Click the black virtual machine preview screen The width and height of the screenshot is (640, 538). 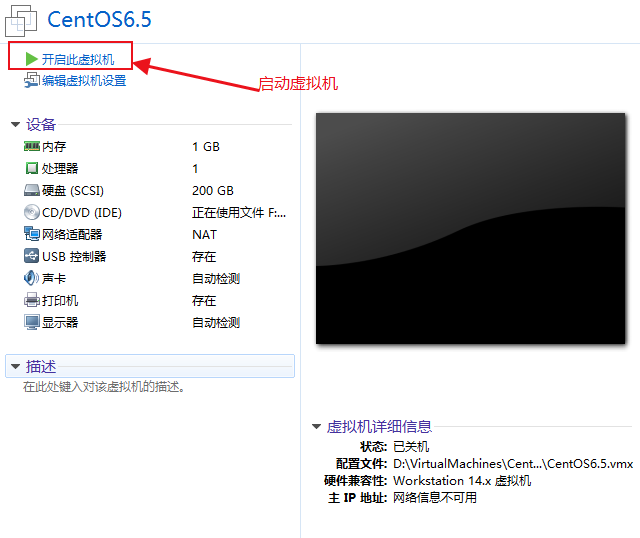click(470, 229)
